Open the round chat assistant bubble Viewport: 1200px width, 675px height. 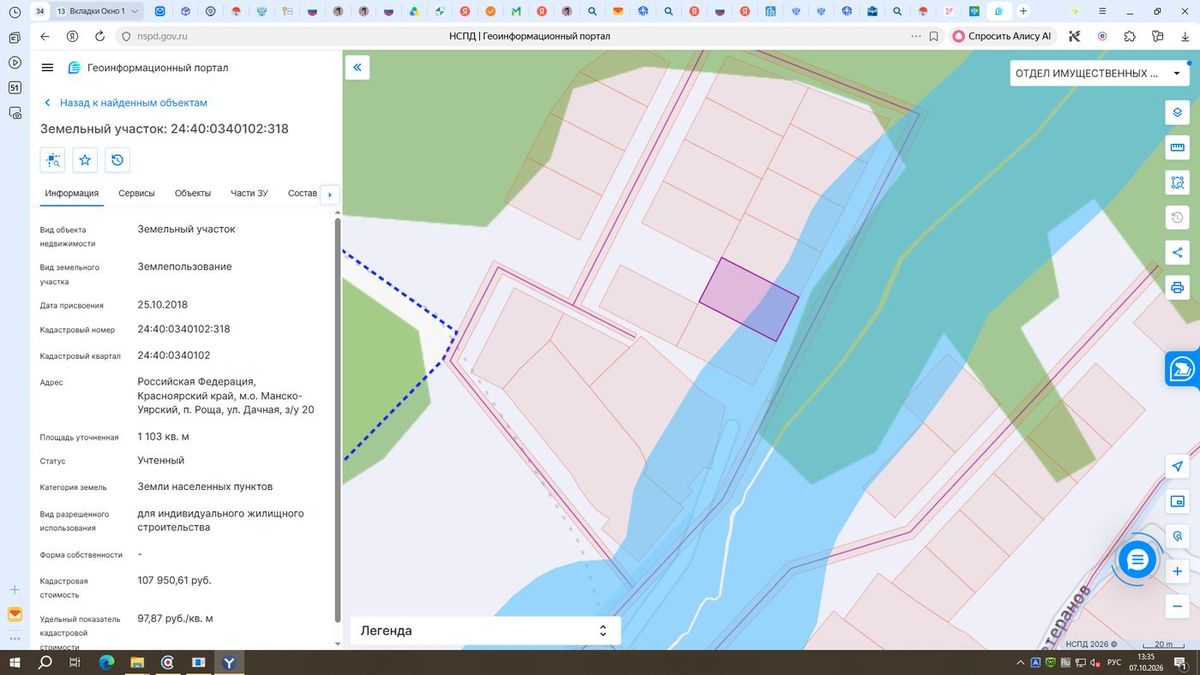coord(1137,560)
